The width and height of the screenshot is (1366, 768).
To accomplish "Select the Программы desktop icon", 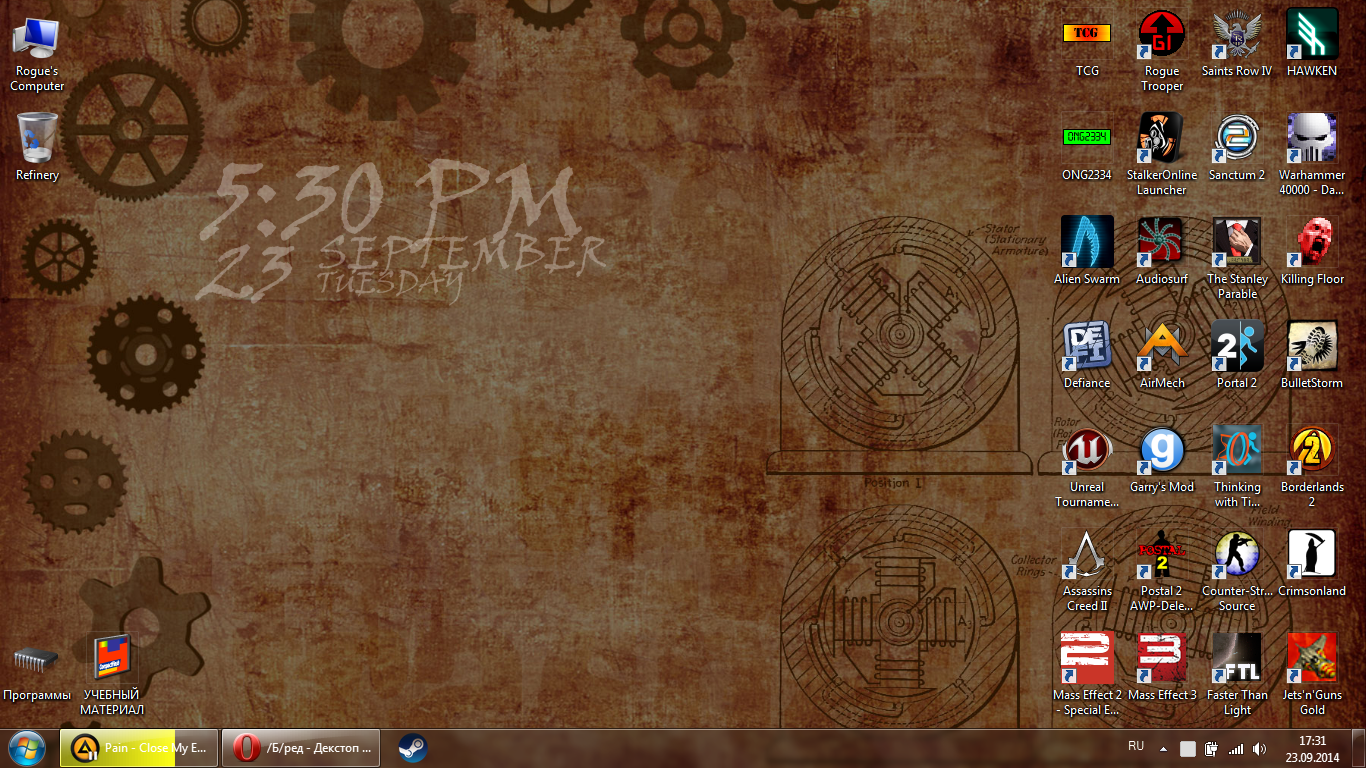I will pos(37,671).
